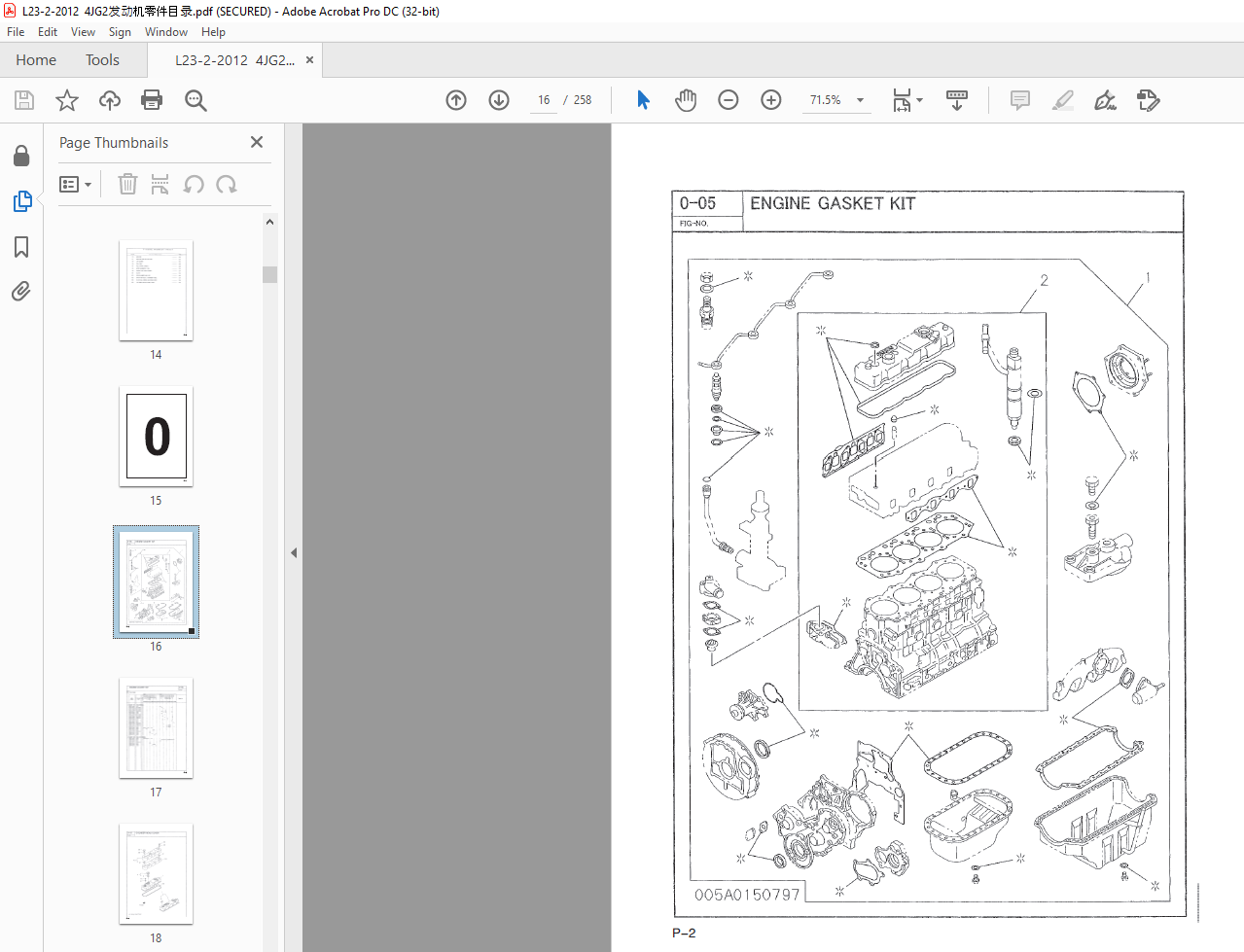Switch to the Tools tab
Screen dimensions: 1244x952
(102, 60)
